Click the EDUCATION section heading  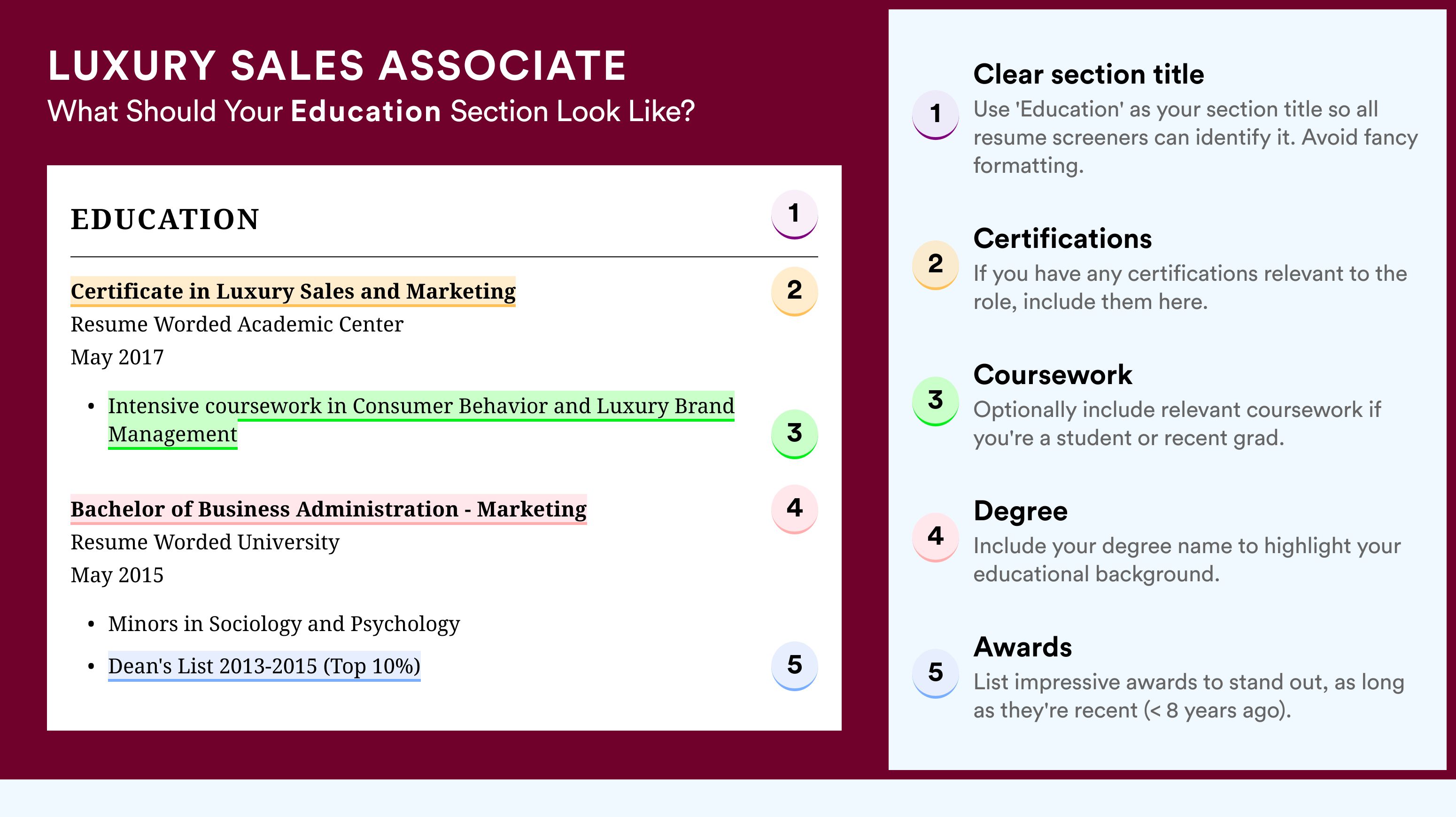164,219
